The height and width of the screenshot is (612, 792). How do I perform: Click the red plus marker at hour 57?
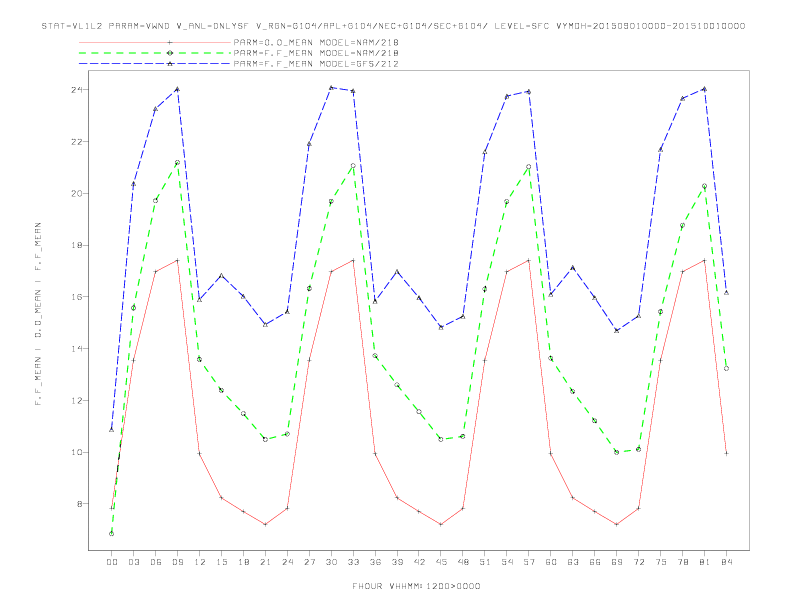(529, 261)
